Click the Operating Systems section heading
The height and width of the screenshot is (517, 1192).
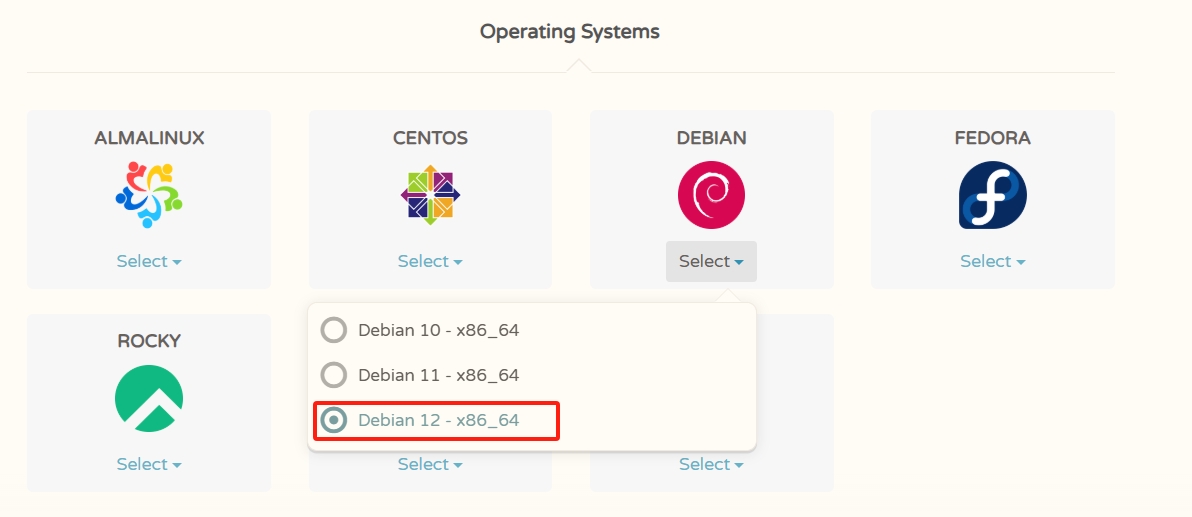pos(569,31)
